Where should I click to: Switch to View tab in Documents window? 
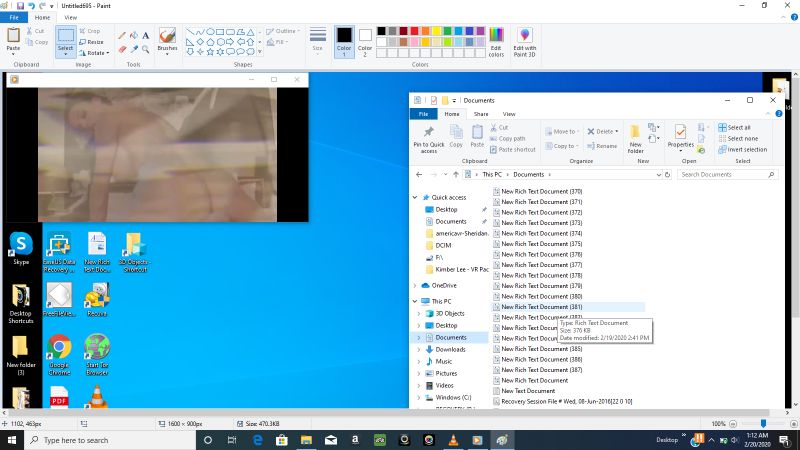509,114
